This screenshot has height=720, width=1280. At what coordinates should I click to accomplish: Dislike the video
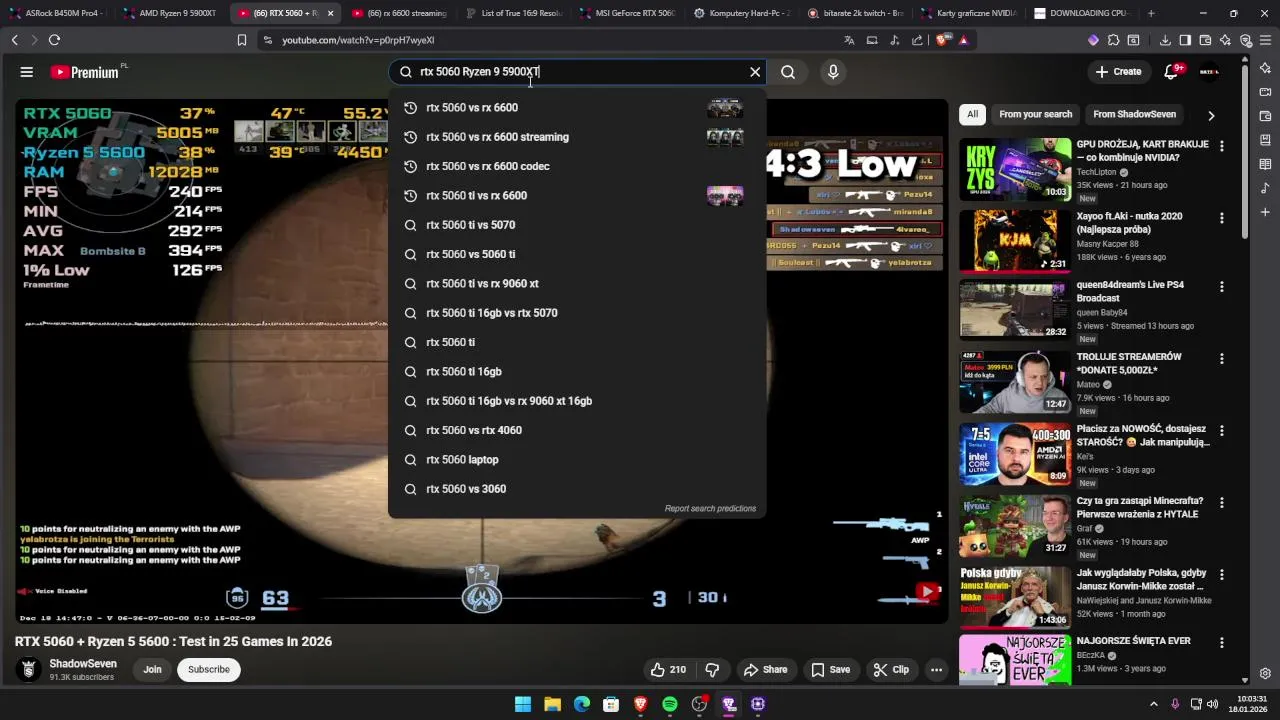tap(712, 670)
